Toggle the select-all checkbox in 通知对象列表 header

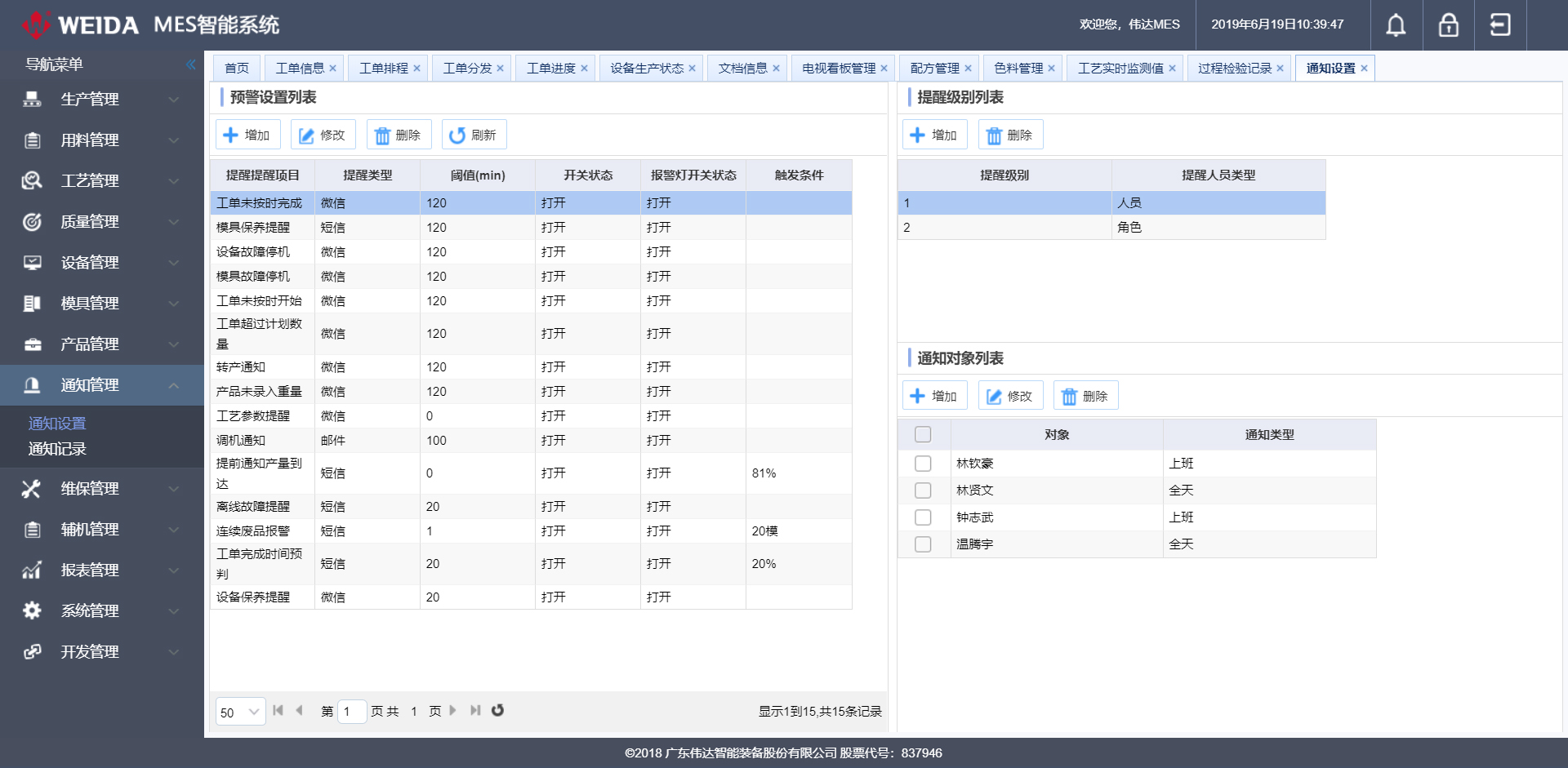[923, 435]
